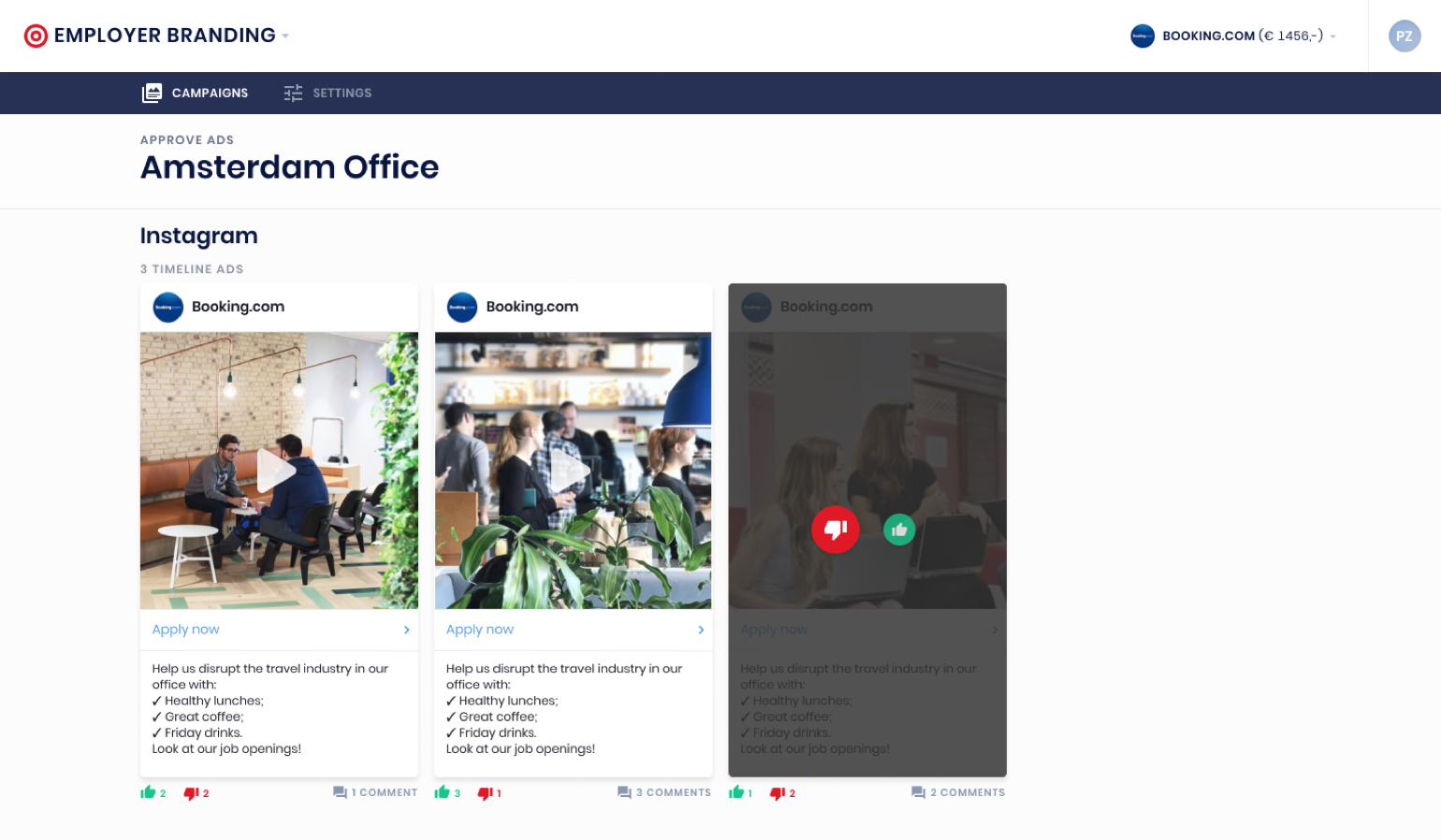Click thumbs up icon under first ad

pos(148,792)
